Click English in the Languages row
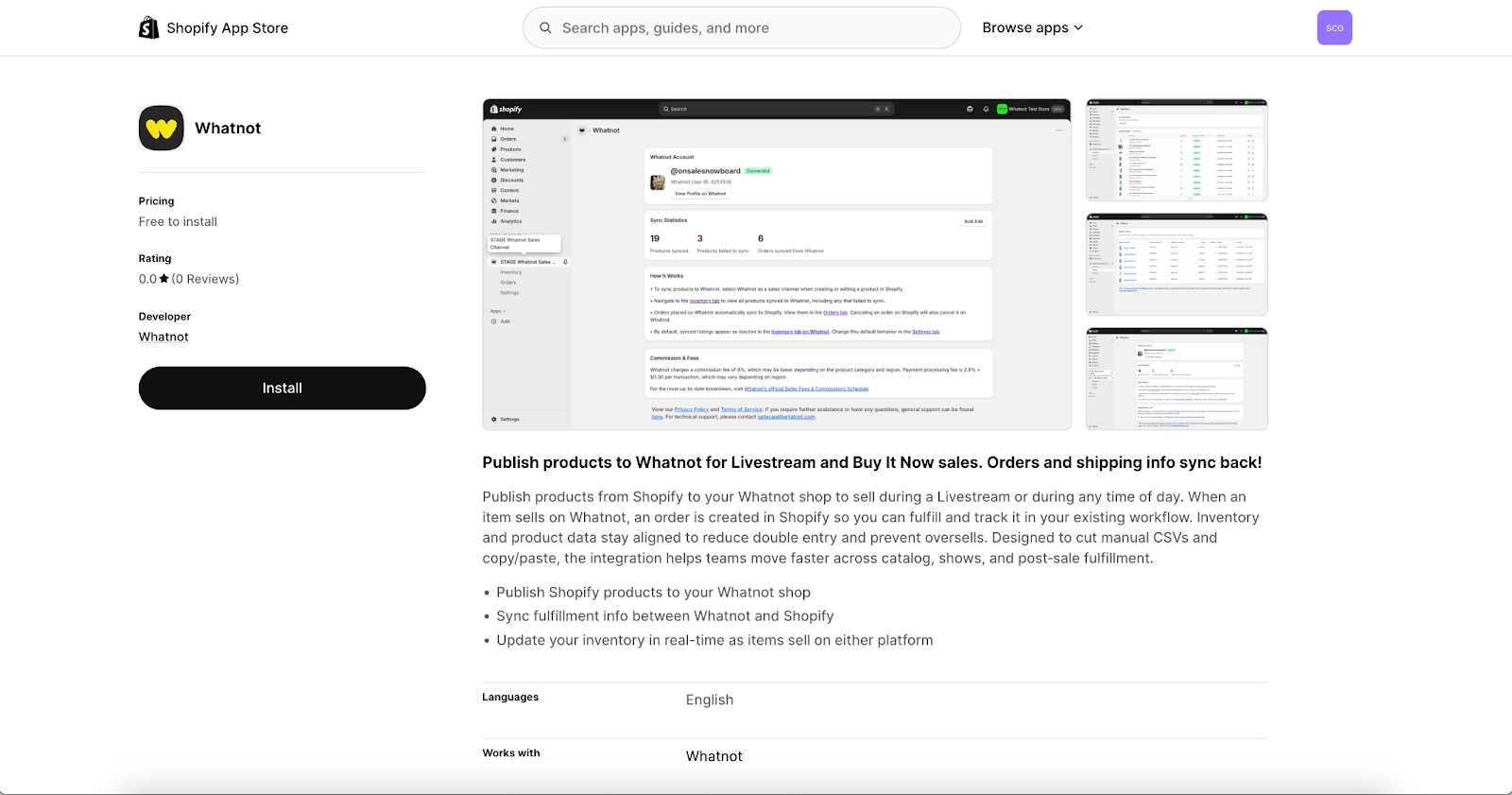This screenshot has height=795, width=1512. tap(709, 700)
